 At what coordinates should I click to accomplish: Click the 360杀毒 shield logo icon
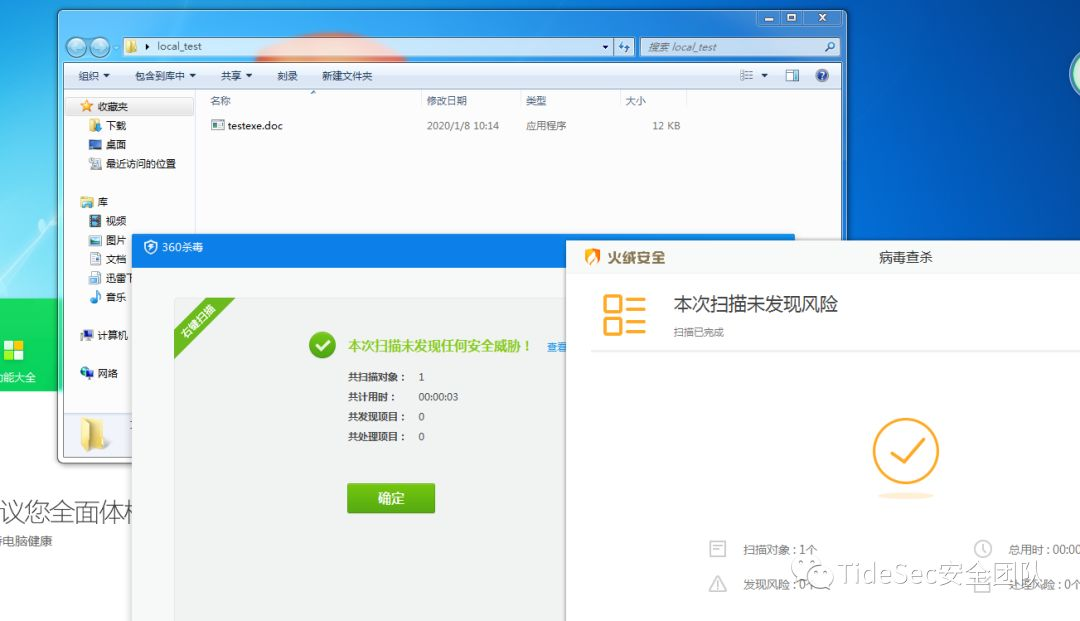[x=150, y=247]
